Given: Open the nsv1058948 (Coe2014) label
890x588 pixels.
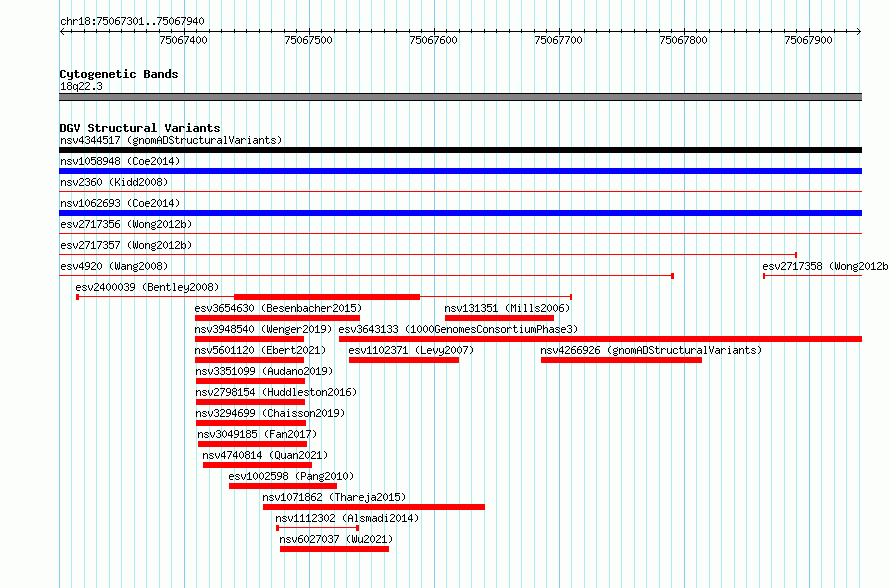Looking at the screenshot, I should [x=120, y=161].
